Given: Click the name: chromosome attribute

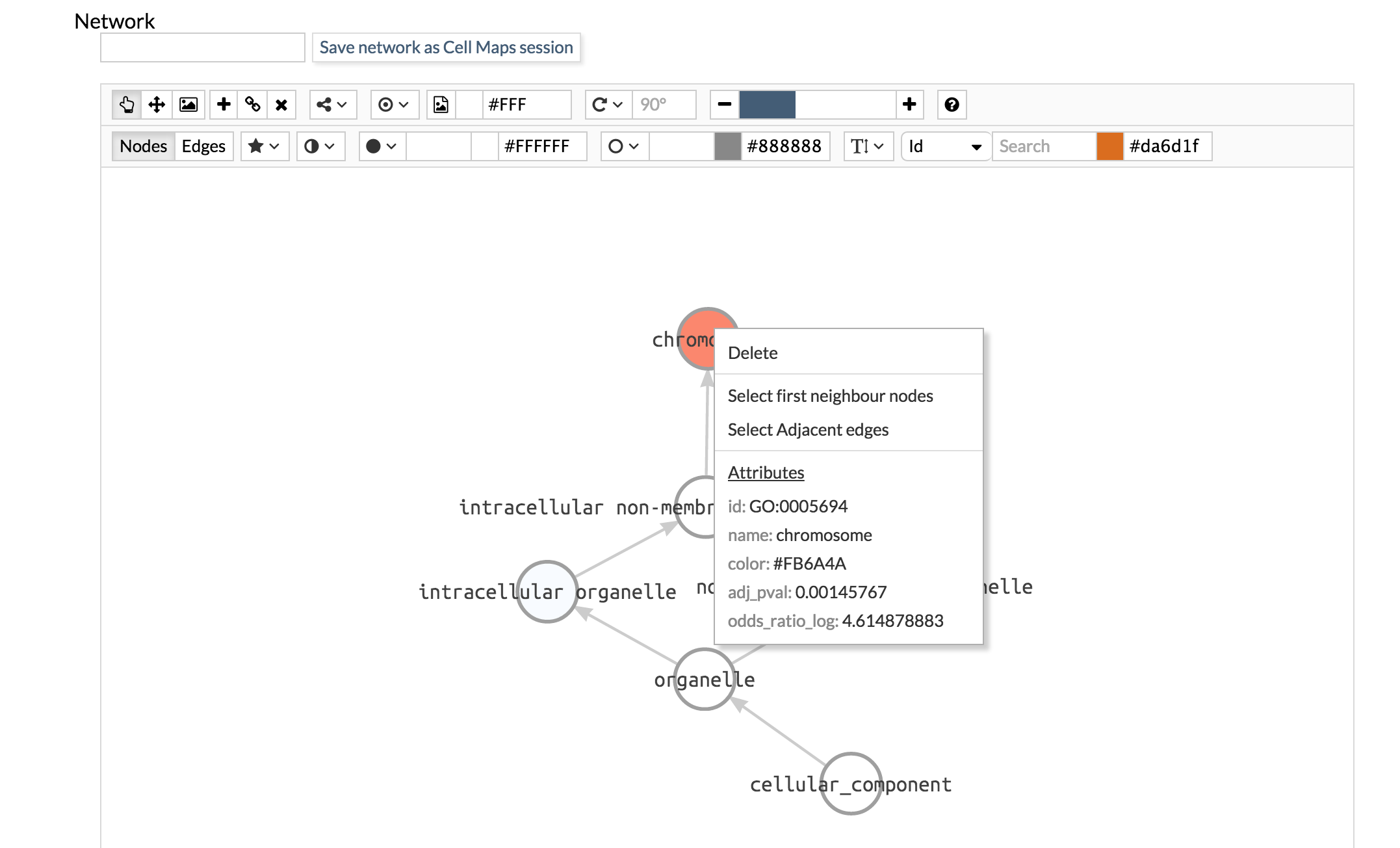Looking at the screenshot, I should 800,535.
